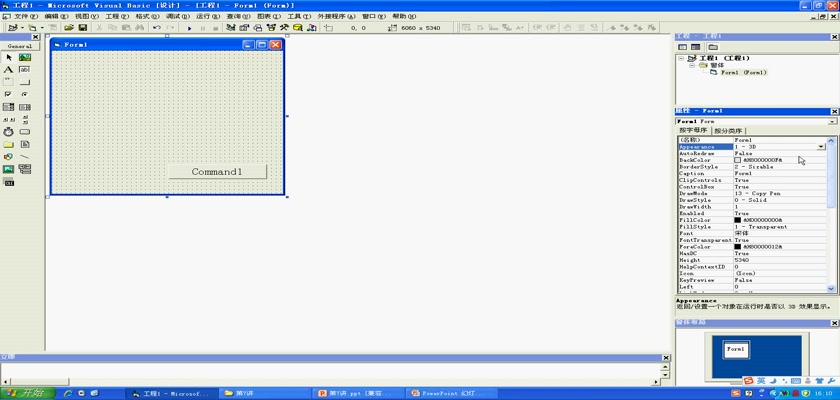
Task: Select Form1 (Form1) in the project tree
Action: [743, 72]
